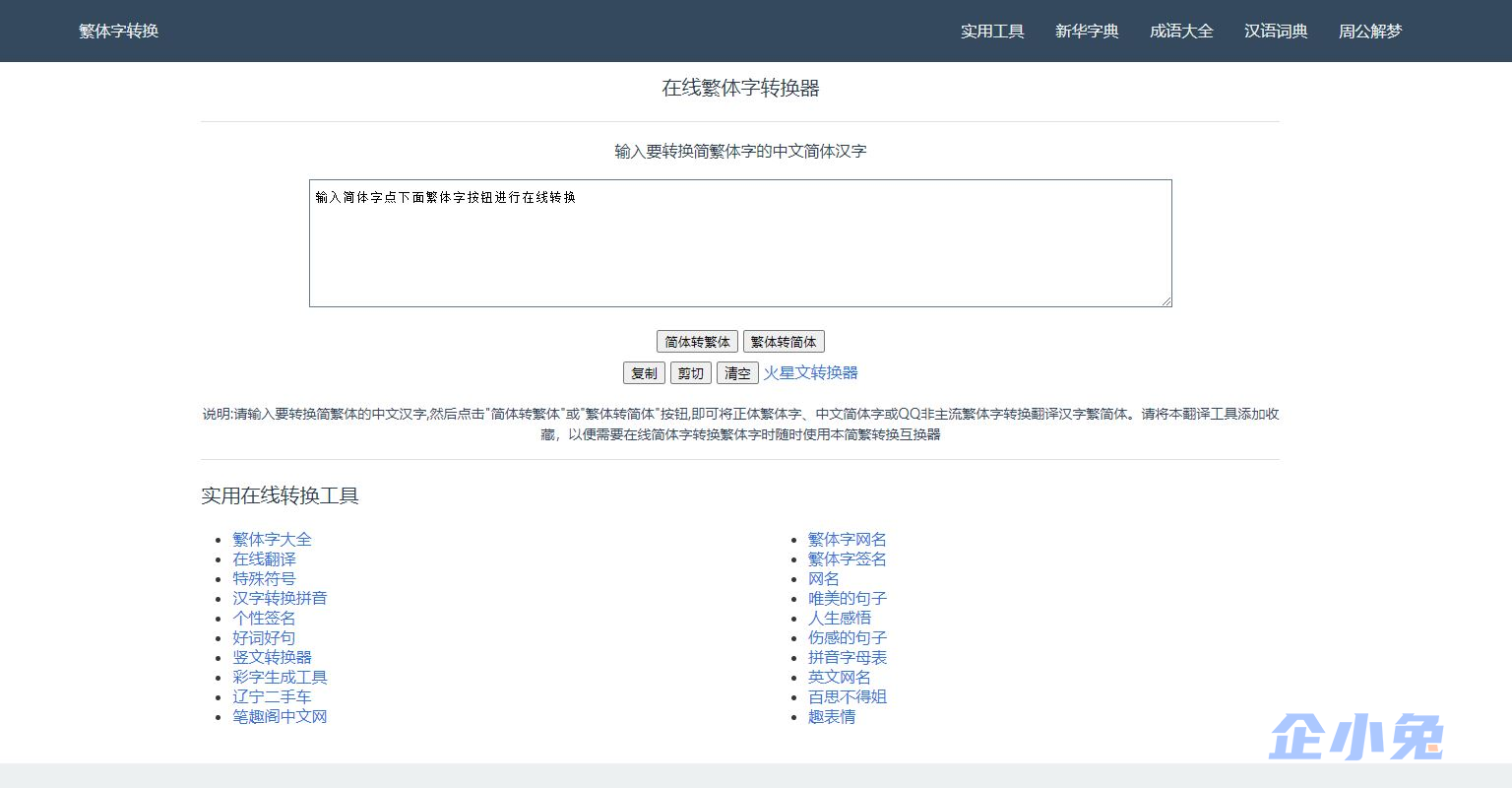Clear the textarea with 清空 button
The width and height of the screenshot is (1512, 788).
[x=737, y=373]
